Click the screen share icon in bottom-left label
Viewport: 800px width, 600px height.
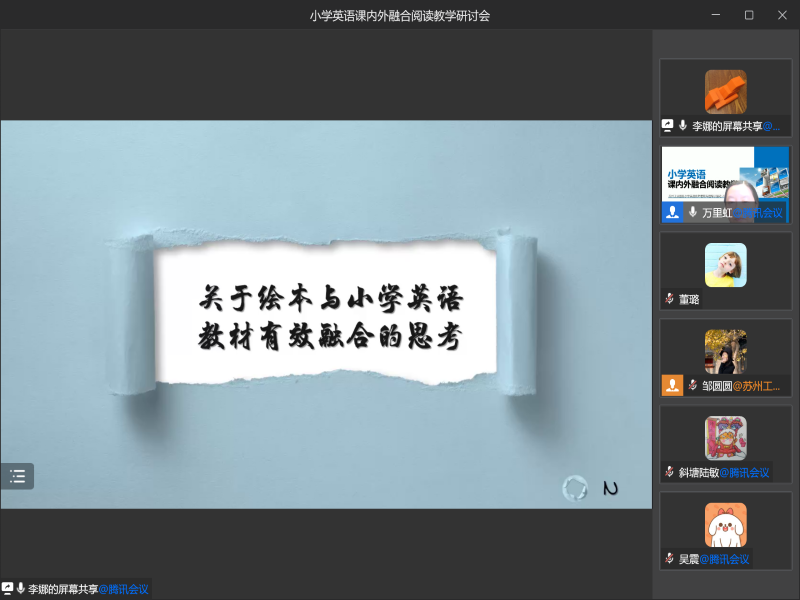(8, 589)
